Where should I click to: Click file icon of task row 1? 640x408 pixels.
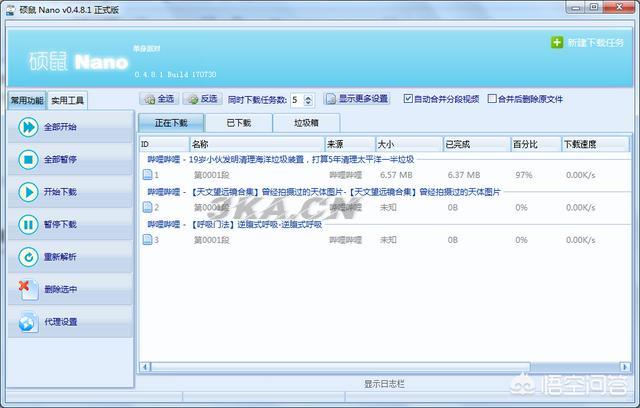[147, 175]
